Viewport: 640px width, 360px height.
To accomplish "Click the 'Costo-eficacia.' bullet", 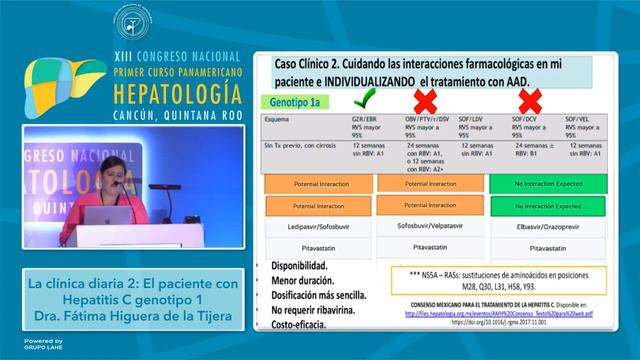I will coord(298,325).
